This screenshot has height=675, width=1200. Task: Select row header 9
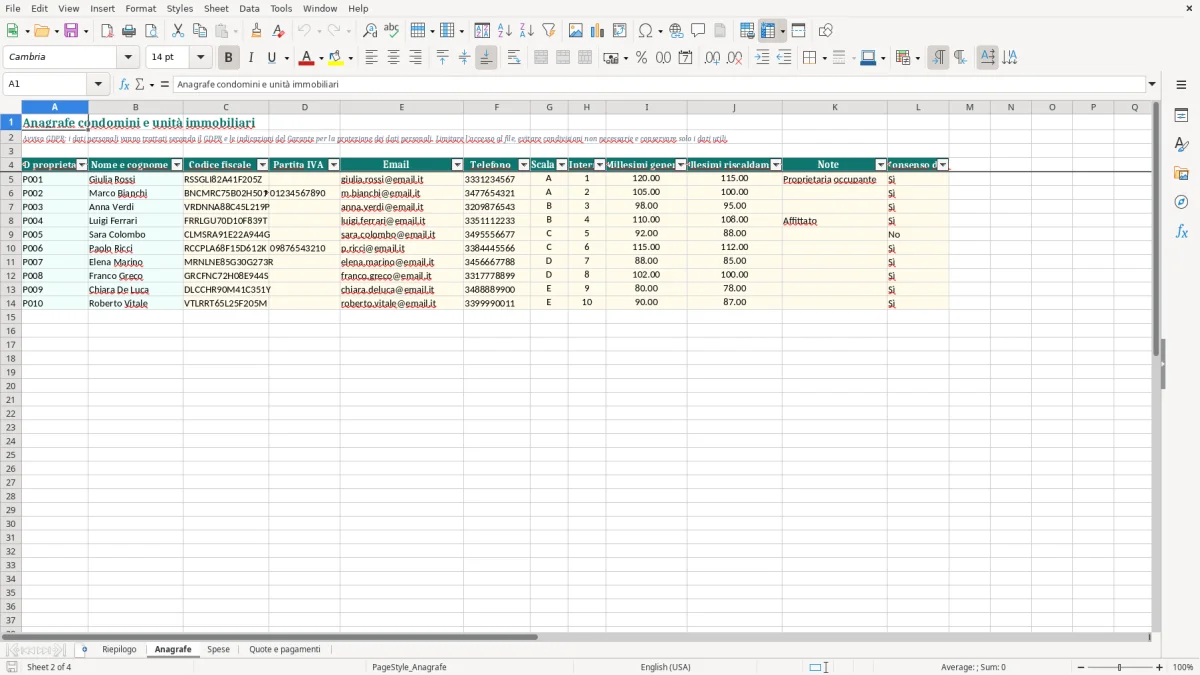tap(10, 235)
